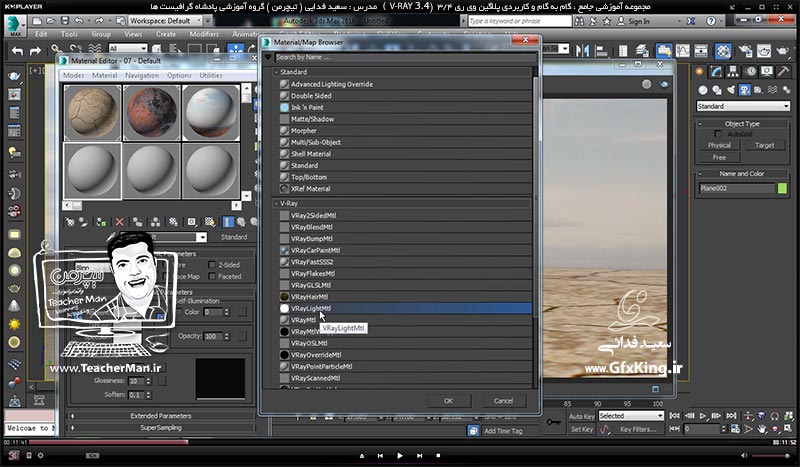Switch to the Motion command panel tab
This screenshot has width=800, height=467.
tap(751, 71)
